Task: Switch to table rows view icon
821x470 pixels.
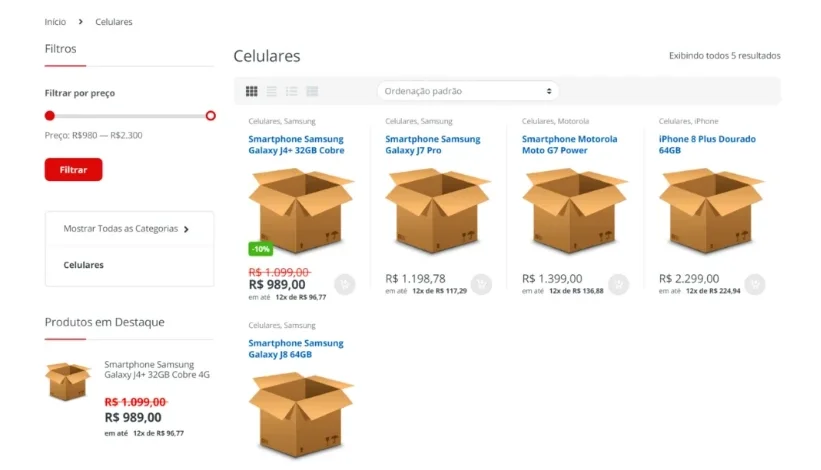Action: 312,91
